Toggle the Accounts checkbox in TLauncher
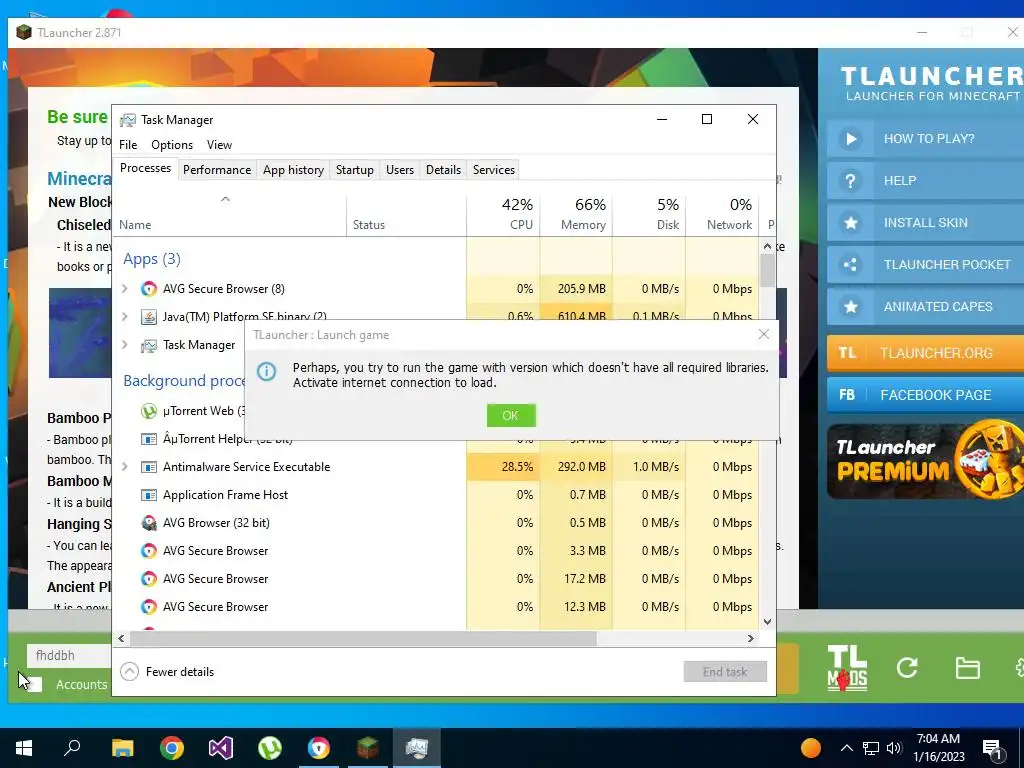 [x=34, y=684]
